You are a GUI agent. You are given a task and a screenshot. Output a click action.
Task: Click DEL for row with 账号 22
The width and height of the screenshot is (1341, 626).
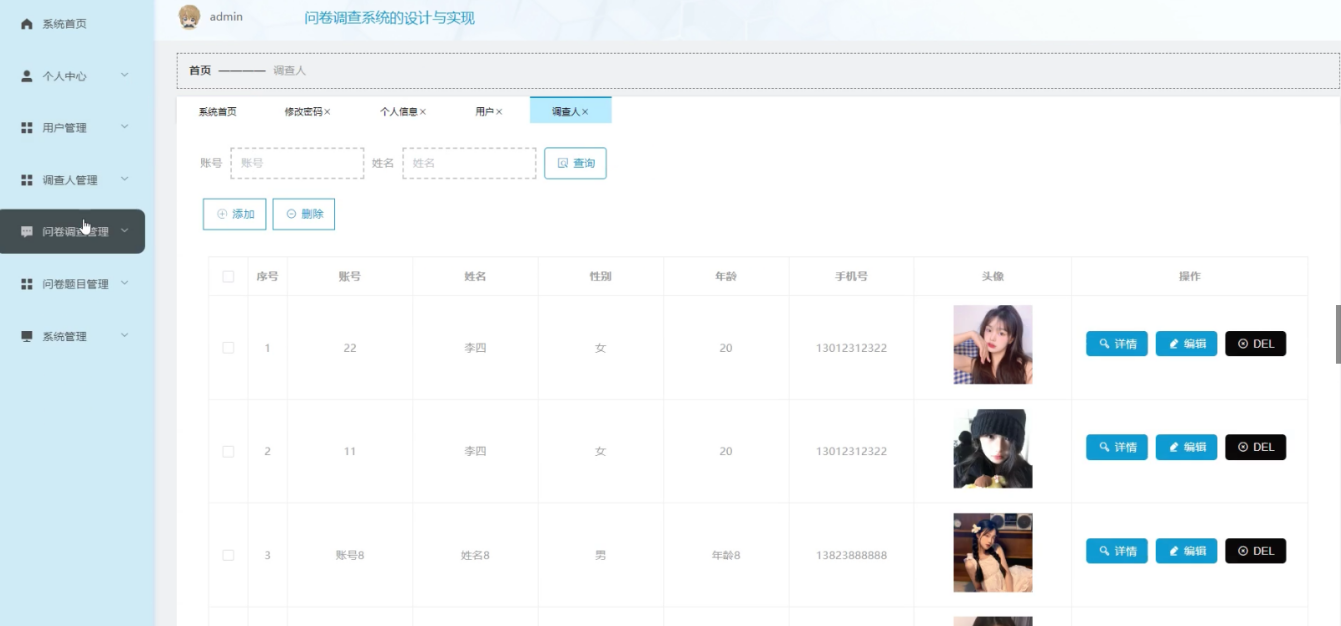1255,344
